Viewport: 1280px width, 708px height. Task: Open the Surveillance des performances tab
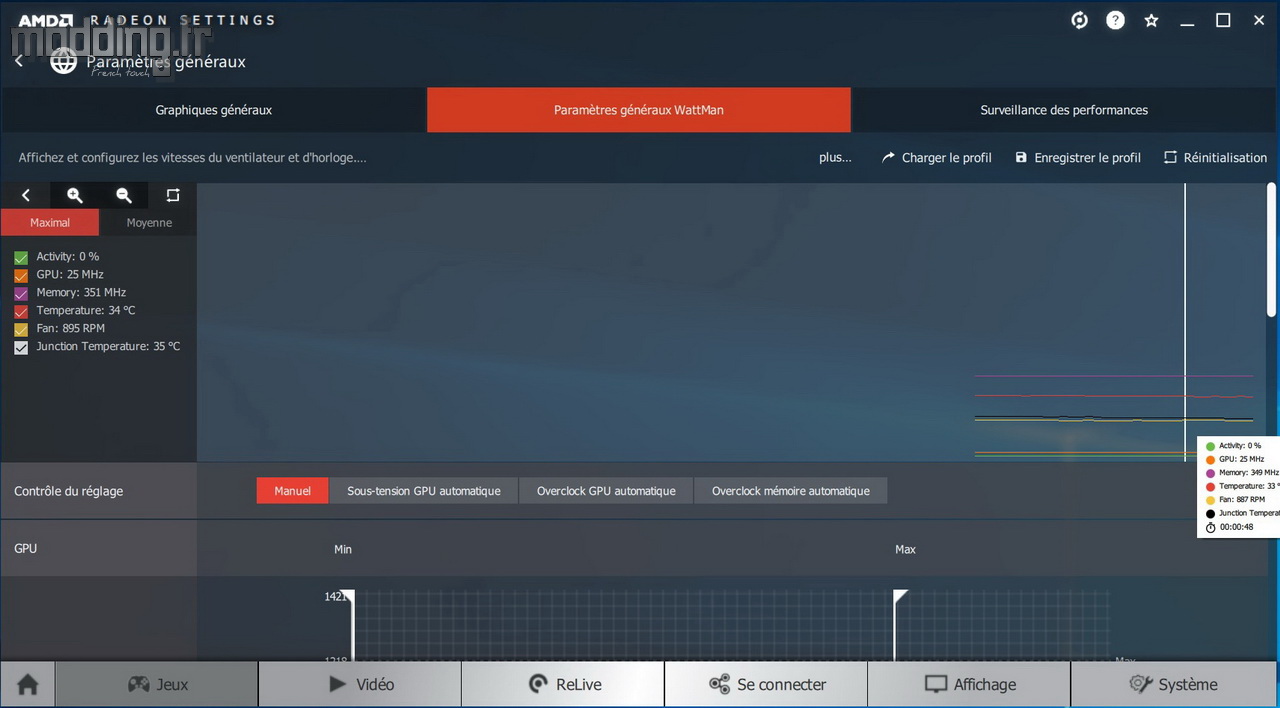(x=1064, y=110)
